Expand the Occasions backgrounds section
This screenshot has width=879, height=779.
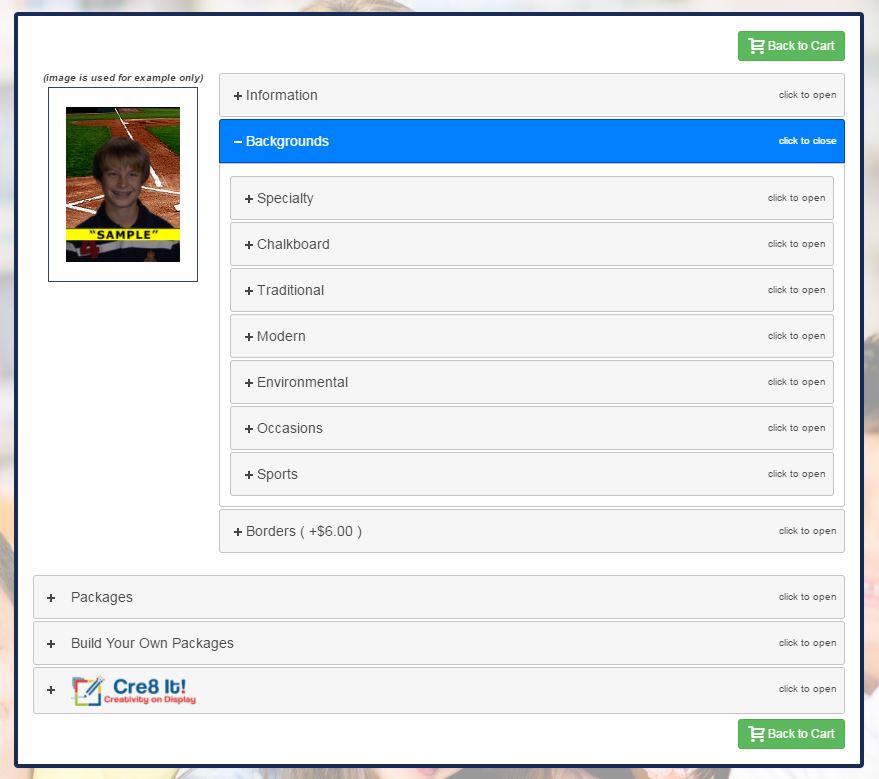pyautogui.click(x=289, y=429)
